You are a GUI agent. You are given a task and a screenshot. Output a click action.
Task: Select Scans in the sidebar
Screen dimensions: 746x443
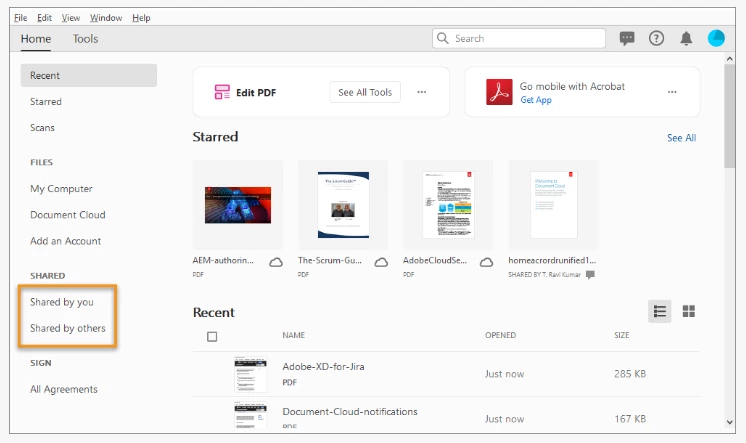(42, 128)
